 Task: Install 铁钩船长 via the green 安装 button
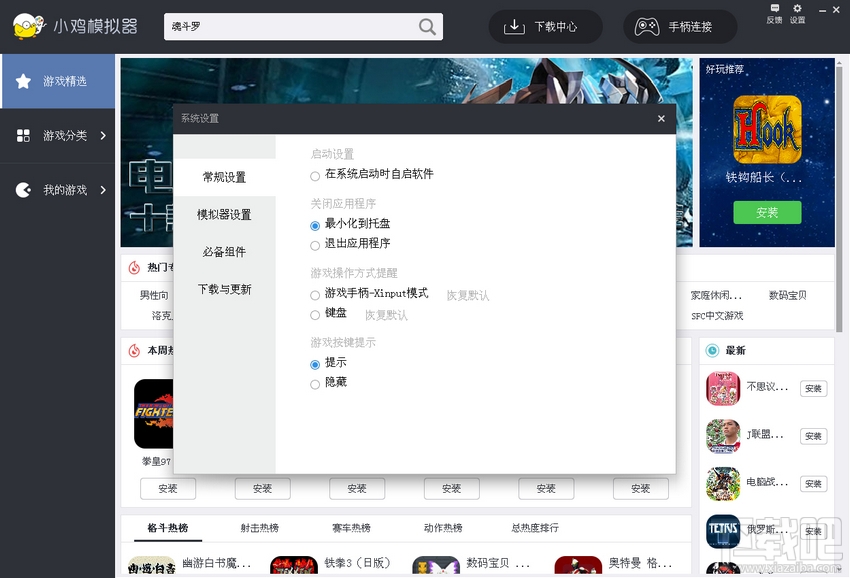[x=766, y=212]
